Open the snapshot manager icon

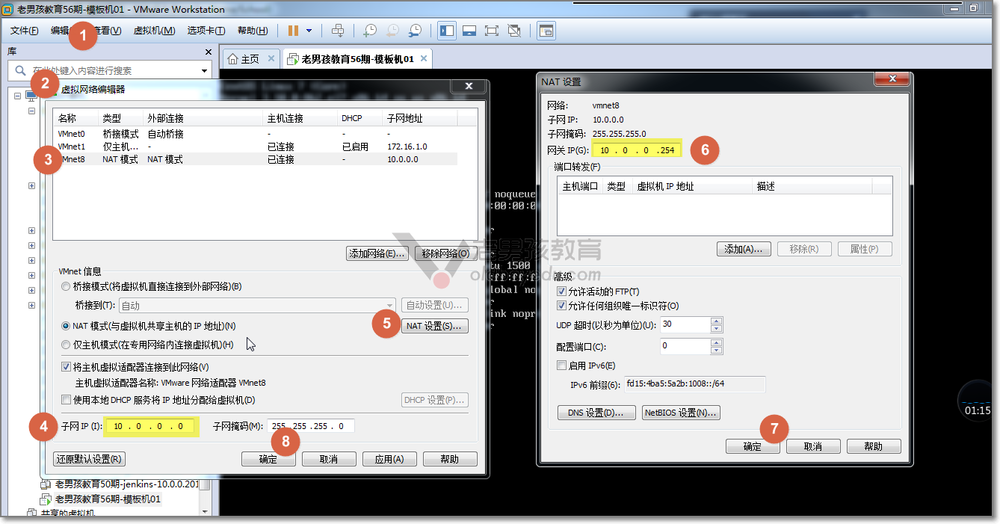click(415, 31)
